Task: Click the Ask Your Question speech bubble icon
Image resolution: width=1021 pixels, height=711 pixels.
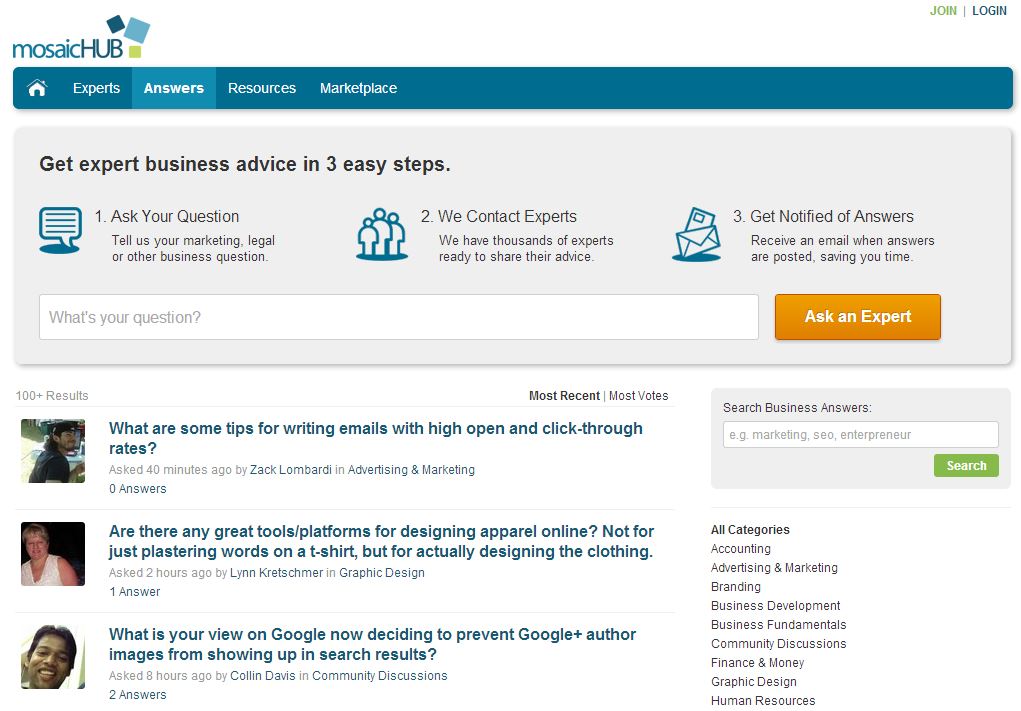Action: (60, 231)
